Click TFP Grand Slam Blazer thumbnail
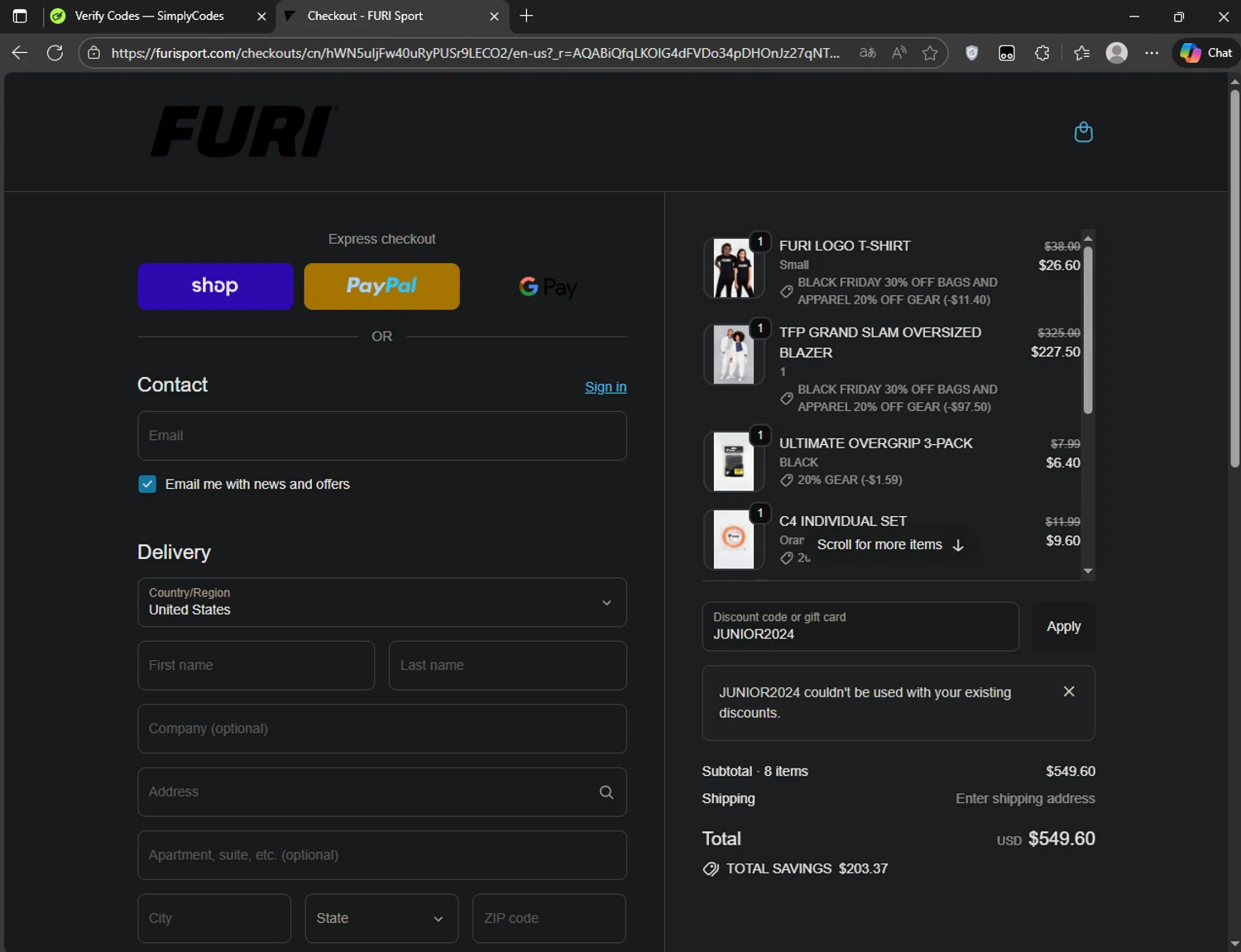 pos(734,355)
